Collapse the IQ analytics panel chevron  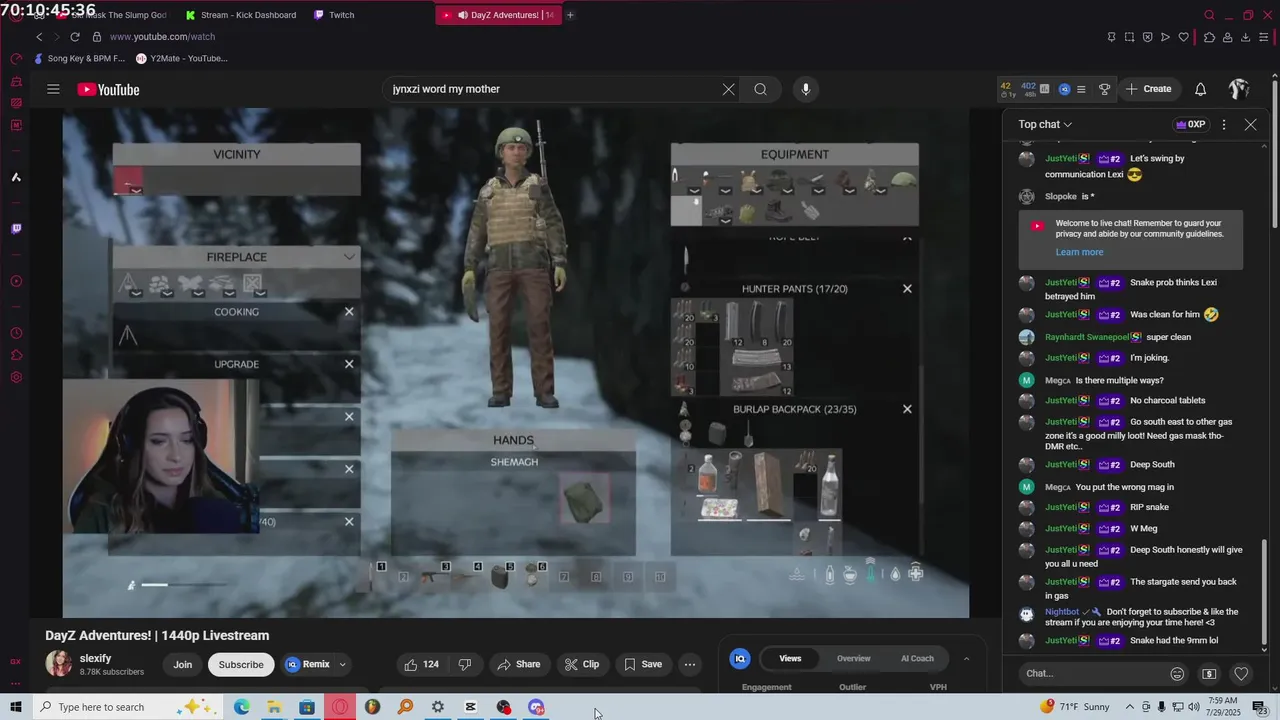click(966, 659)
